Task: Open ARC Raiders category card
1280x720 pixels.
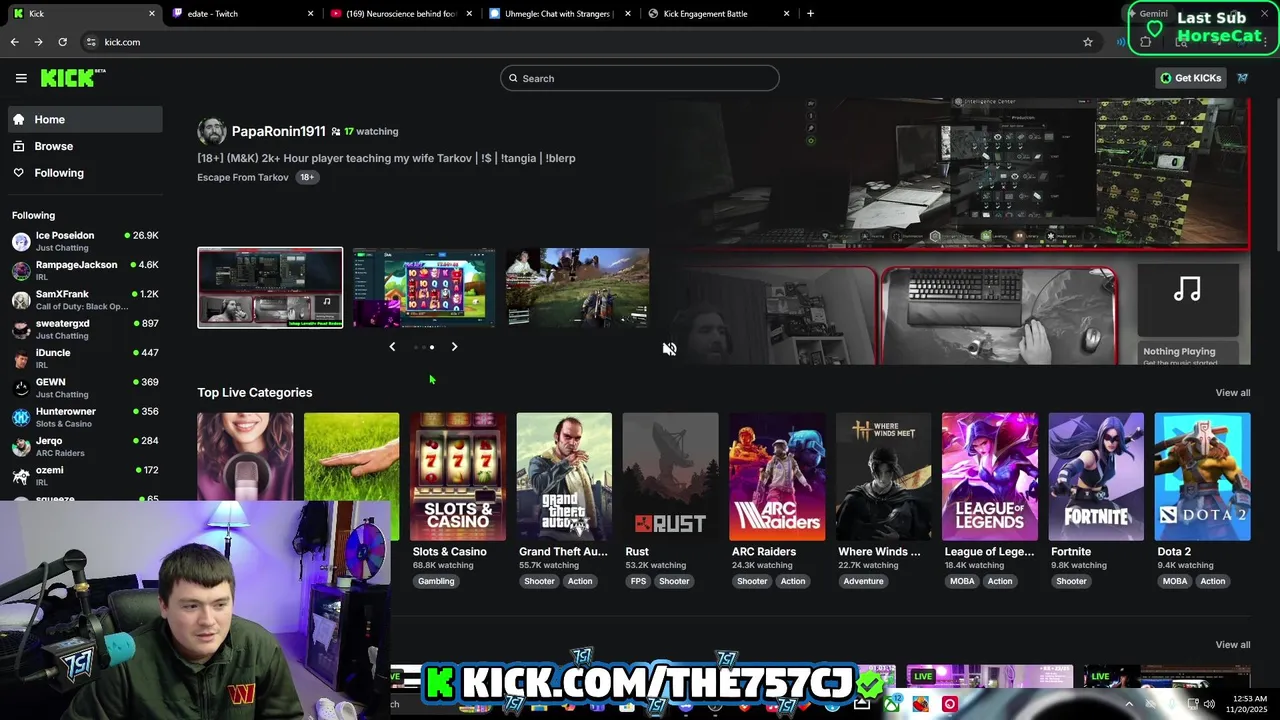Action: 777,476
